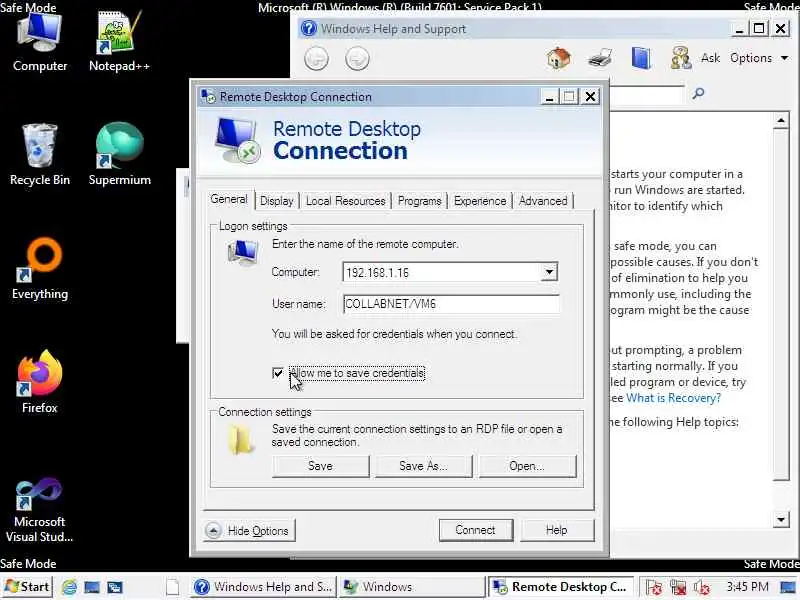Click the Start button
Screen dimensions: 800x600
coord(28,587)
